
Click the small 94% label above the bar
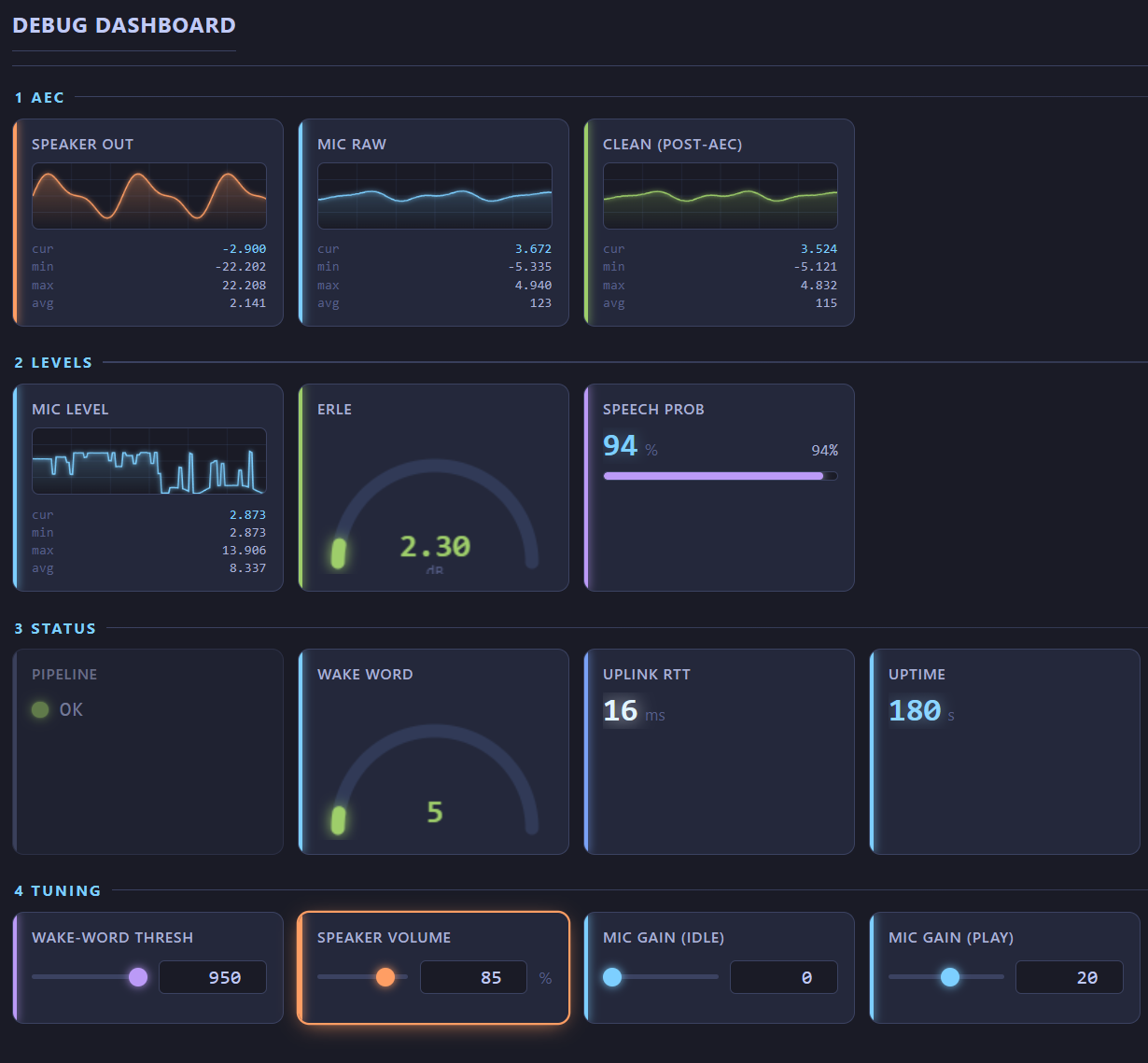click(825, 450)
